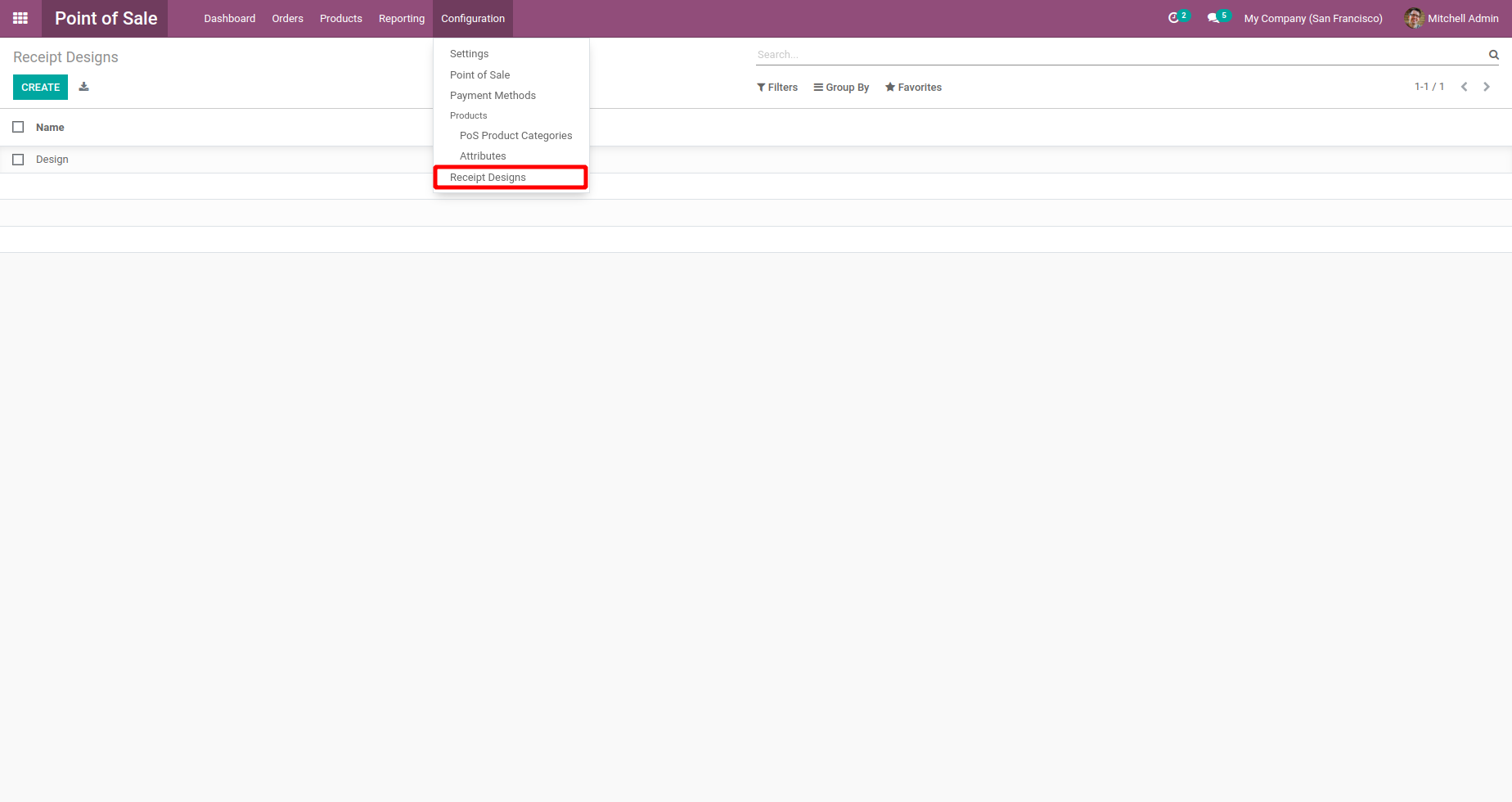The width and height of the screenshot is (1512, 802).
Task: Sort by the Name column header
Action: click(50, 128)
